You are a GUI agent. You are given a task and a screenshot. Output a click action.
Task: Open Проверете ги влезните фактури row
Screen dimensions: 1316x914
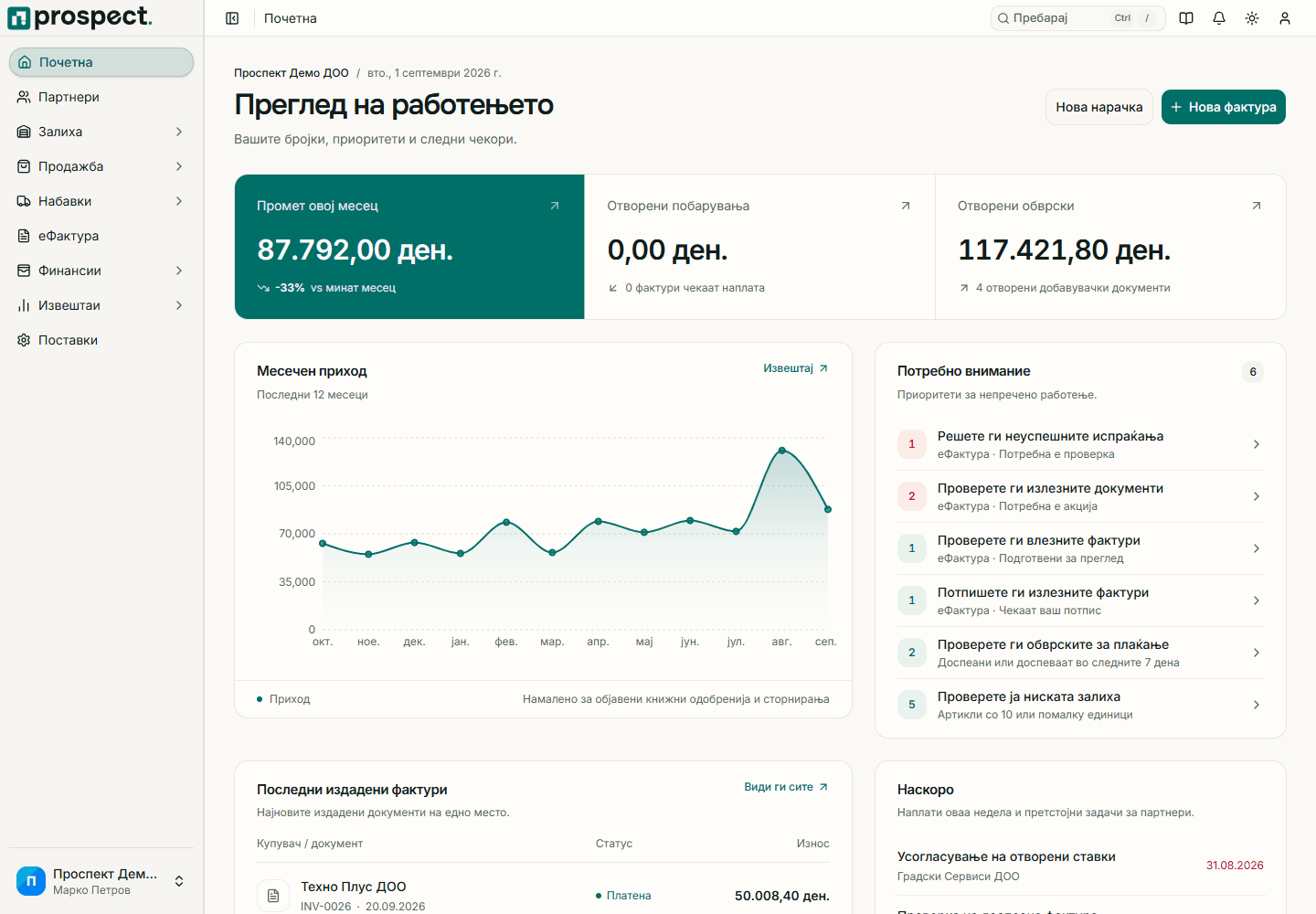[x=1080, y=548]
